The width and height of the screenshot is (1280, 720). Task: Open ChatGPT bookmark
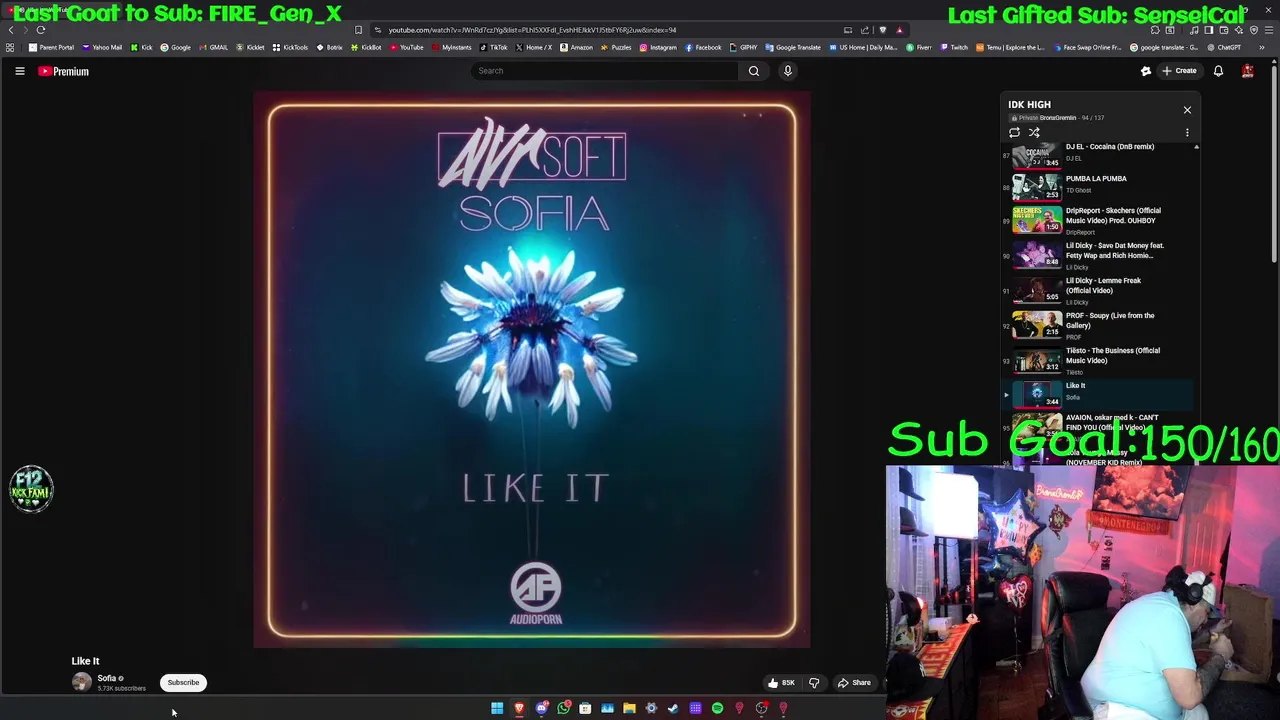[1224, 47]
